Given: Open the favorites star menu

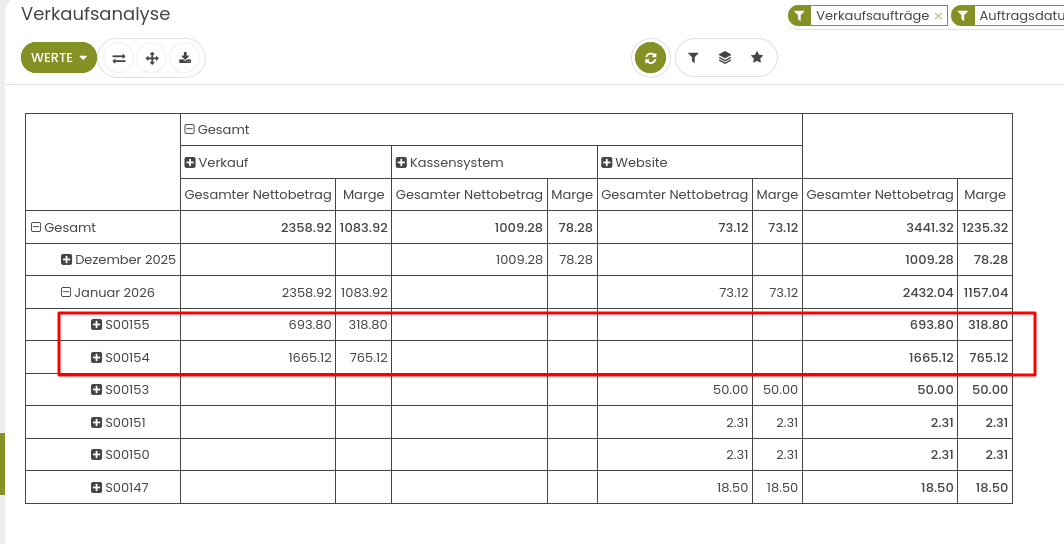Looking at the screenshot, I should coord(757,58).
